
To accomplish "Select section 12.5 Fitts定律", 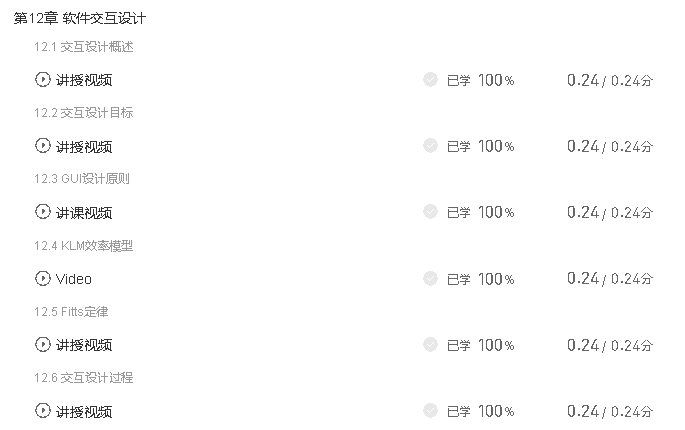I will (x=71, y=312).
